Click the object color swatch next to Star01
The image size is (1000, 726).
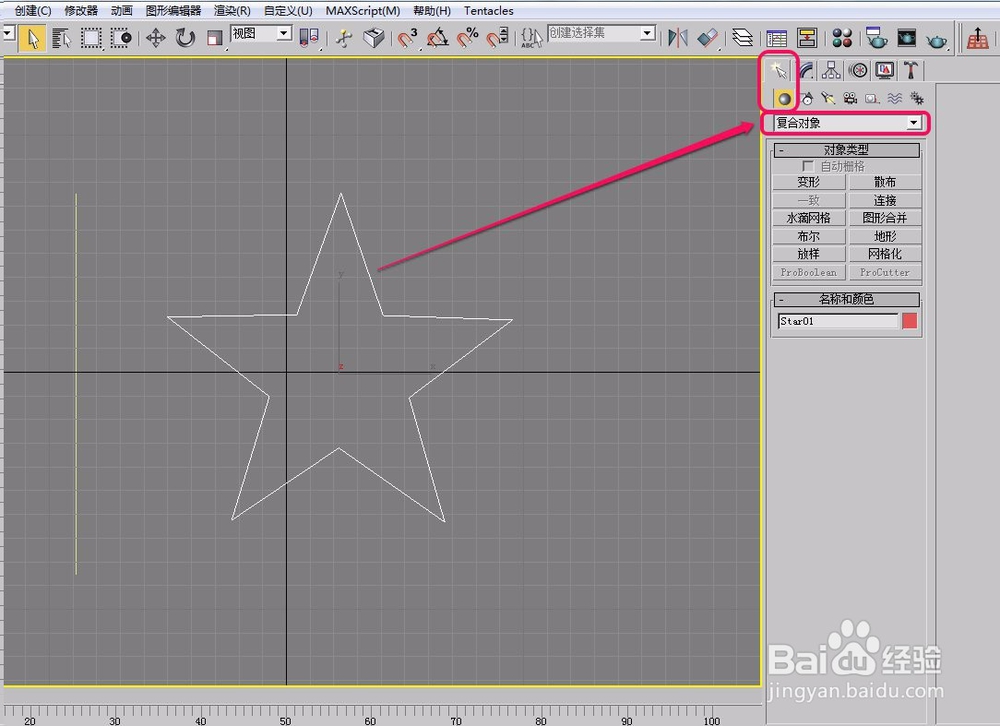(x=910, y=320)
